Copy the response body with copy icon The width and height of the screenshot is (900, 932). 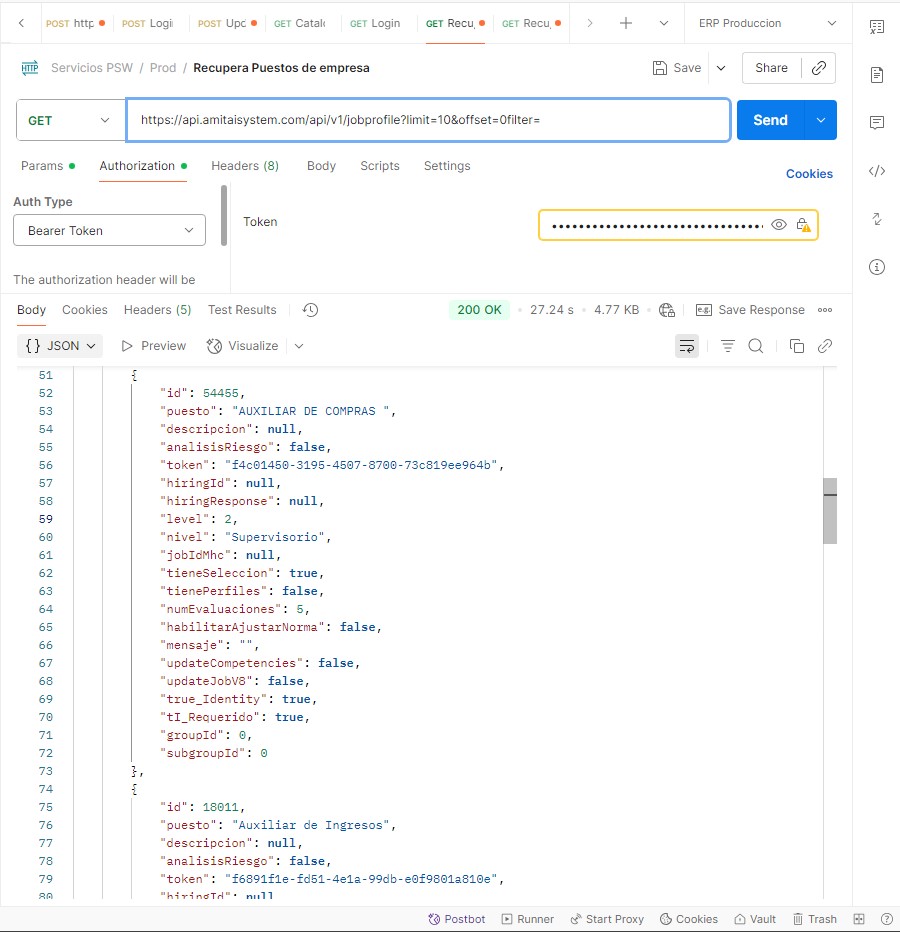pos(797,346)
